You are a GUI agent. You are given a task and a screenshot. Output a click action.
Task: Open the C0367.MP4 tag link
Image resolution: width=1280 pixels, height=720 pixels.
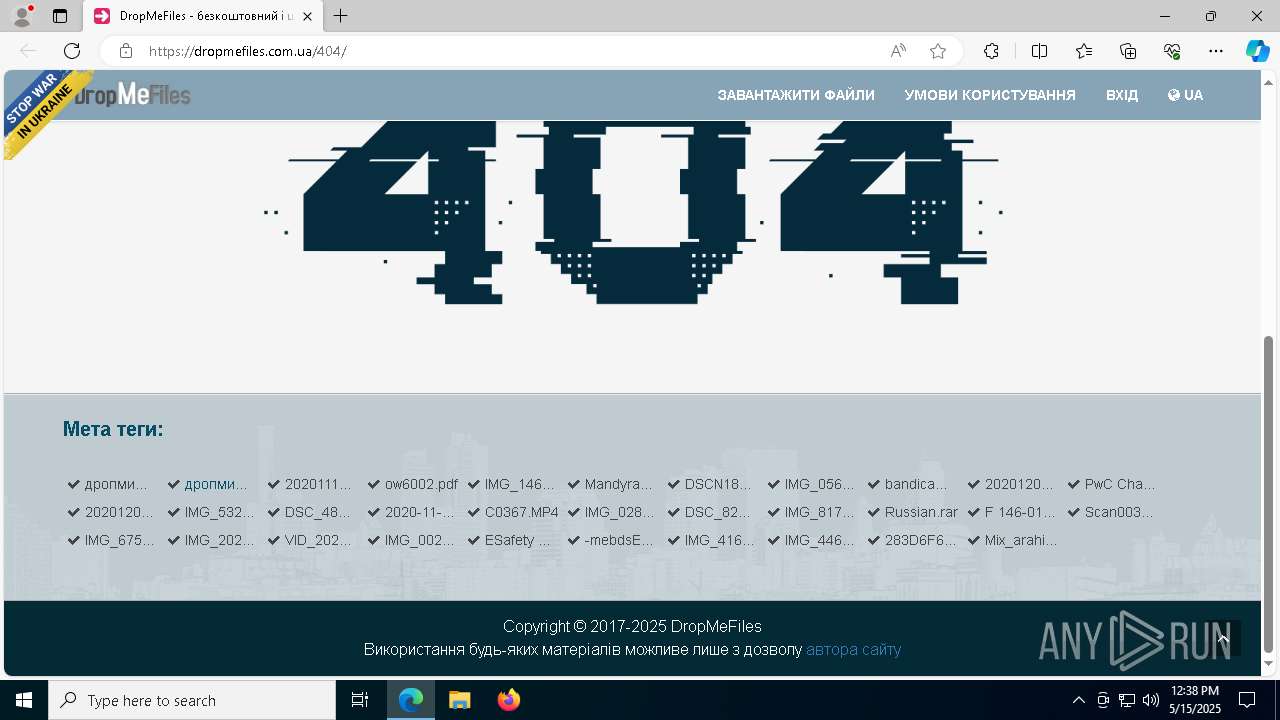coord(521,512)
